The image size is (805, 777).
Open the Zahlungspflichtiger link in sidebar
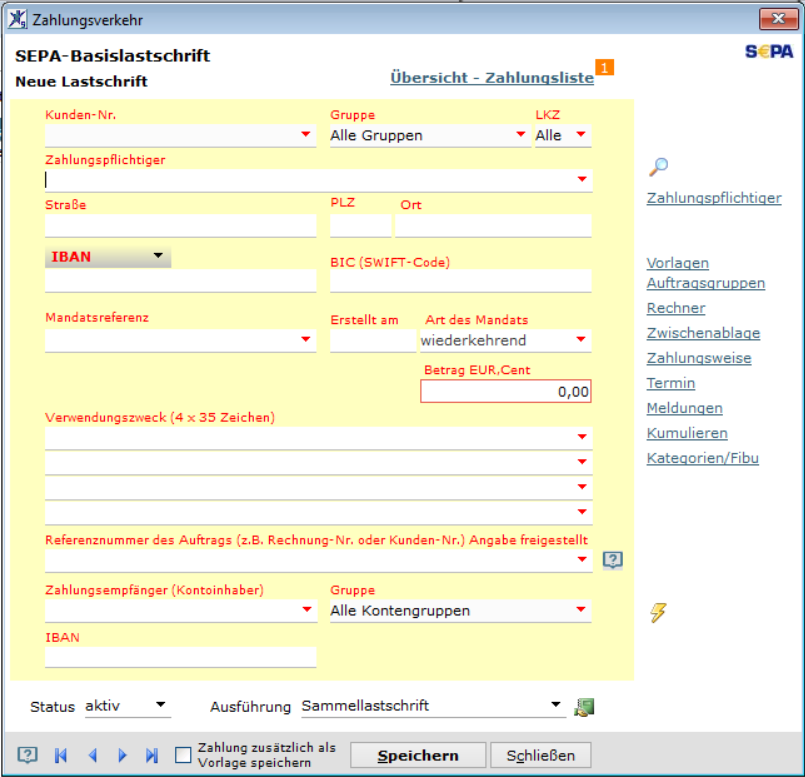pyautogui.click(x=714, y=198)
